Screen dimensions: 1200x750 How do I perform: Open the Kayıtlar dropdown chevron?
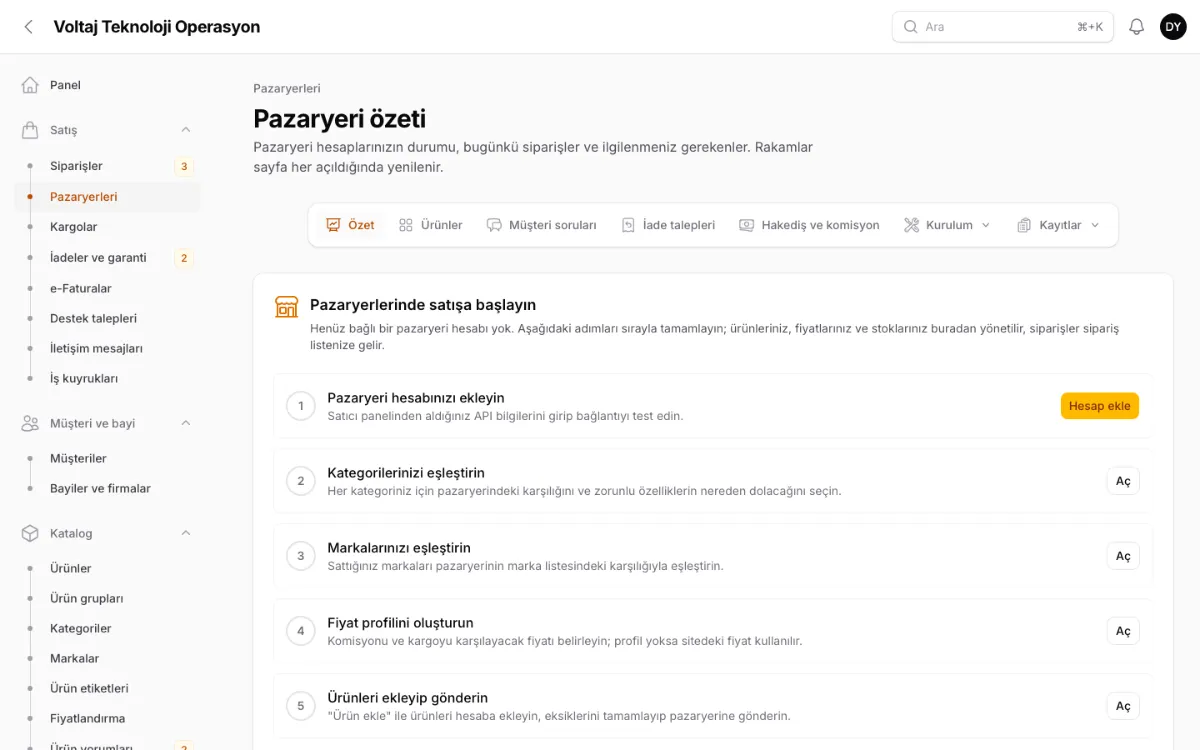(1094, 225)
